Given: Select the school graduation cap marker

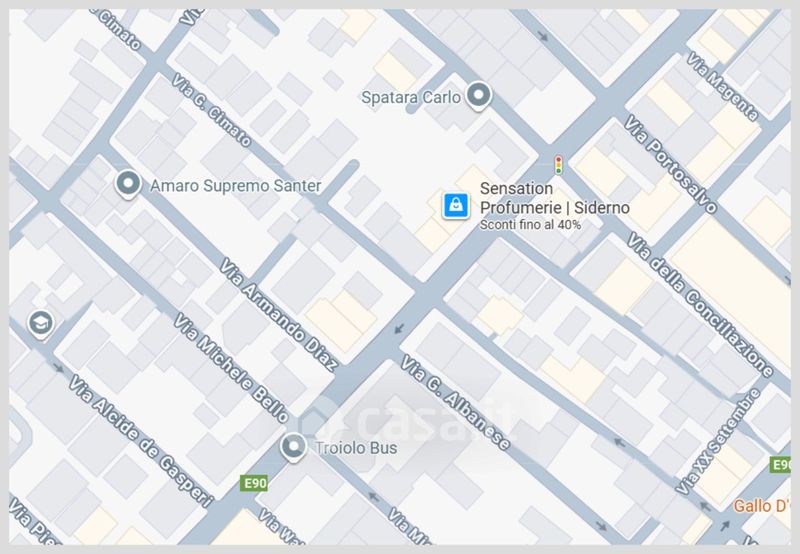Looking at the screenshot, I should (x=41, y=323).
